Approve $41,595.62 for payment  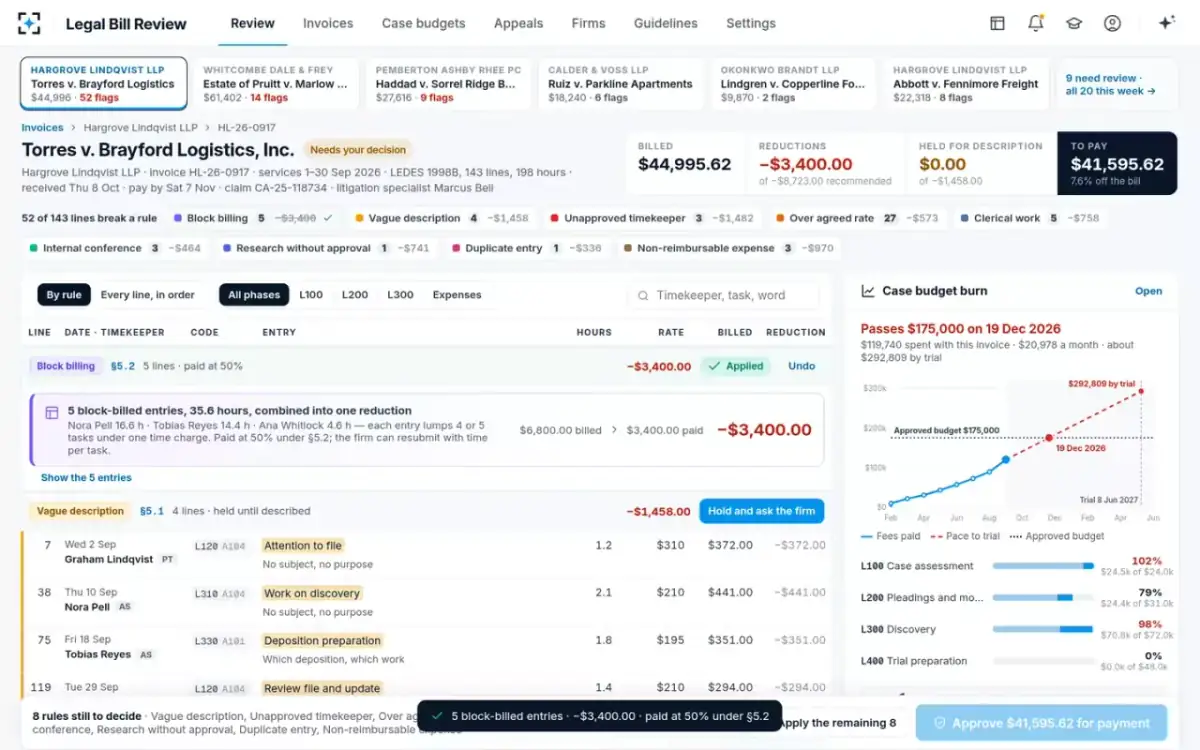1041,723
